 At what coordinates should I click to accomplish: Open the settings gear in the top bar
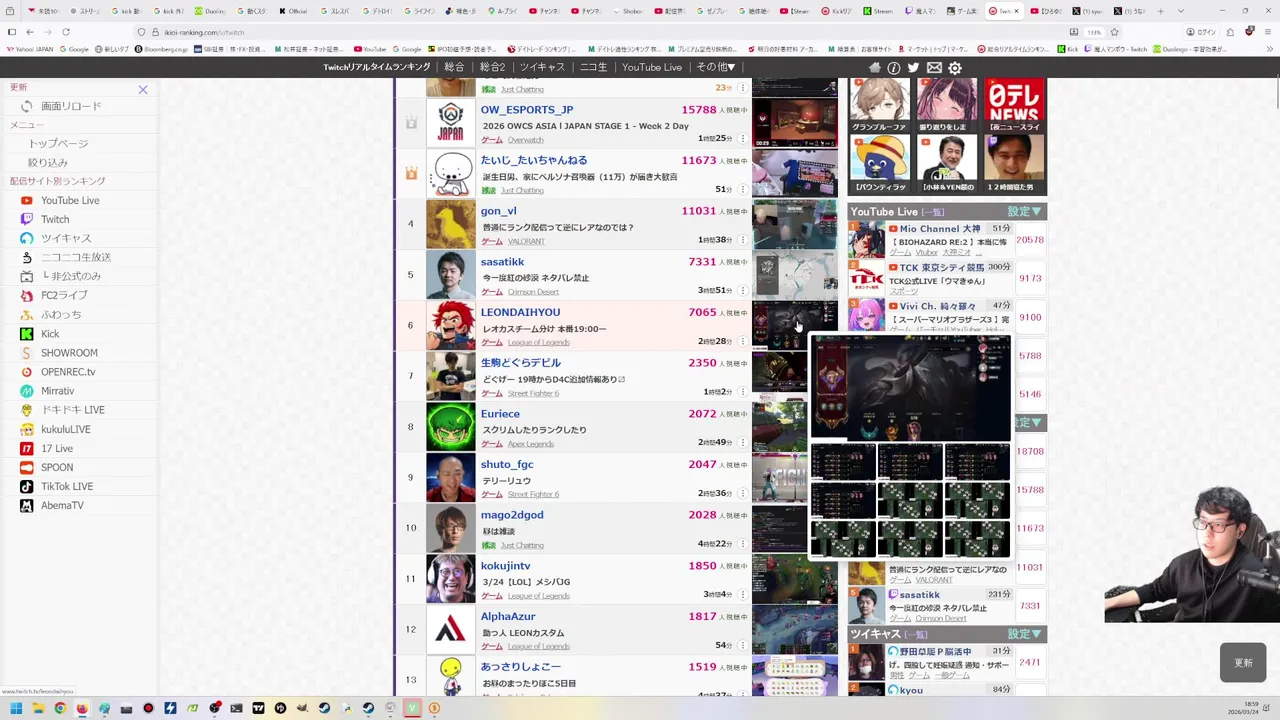click(x=955, y=68)
